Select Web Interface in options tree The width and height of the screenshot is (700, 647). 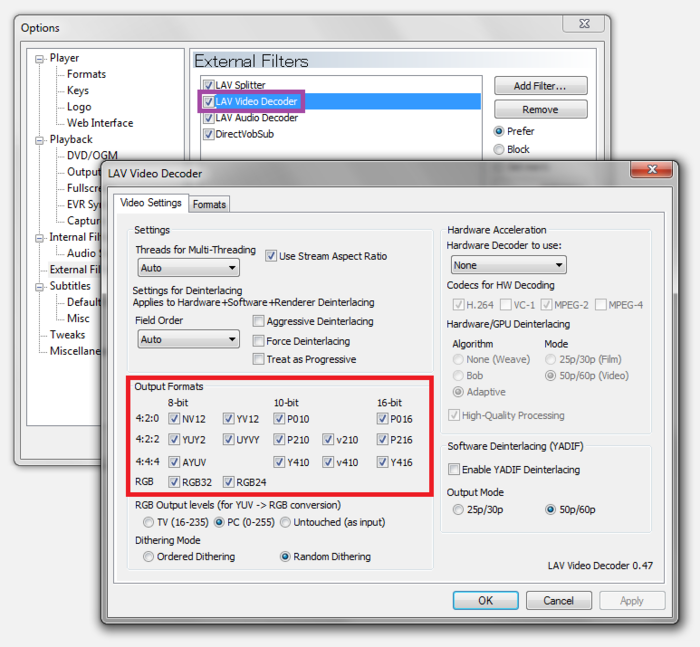[x=99, y=123]
